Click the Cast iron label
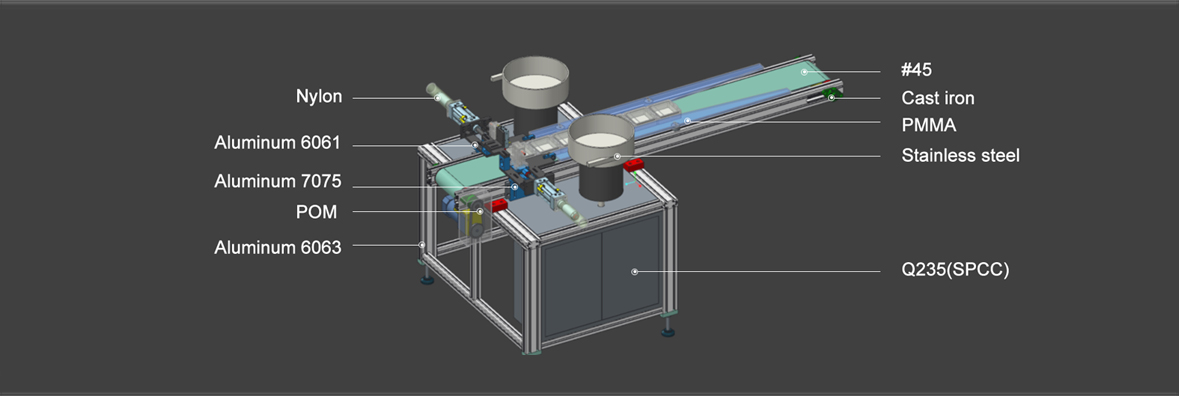This screenshot has height=396, width=1181. pos(938,98)
